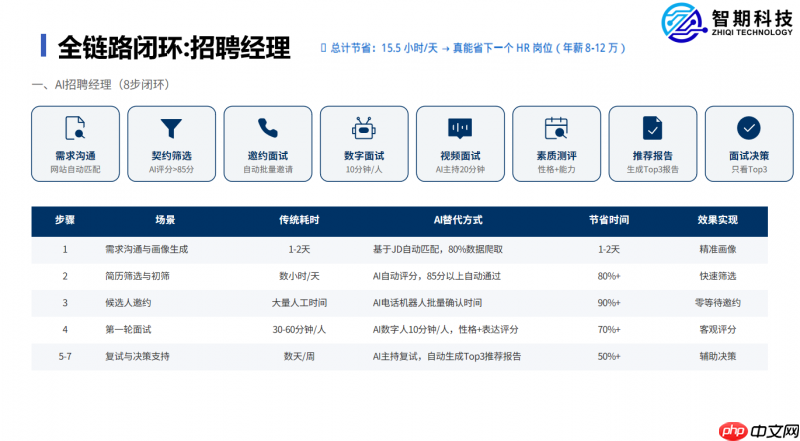Click the 节省时间 column header
The width and height of the screenshot is (800, 441).
[x=609, y=220]
